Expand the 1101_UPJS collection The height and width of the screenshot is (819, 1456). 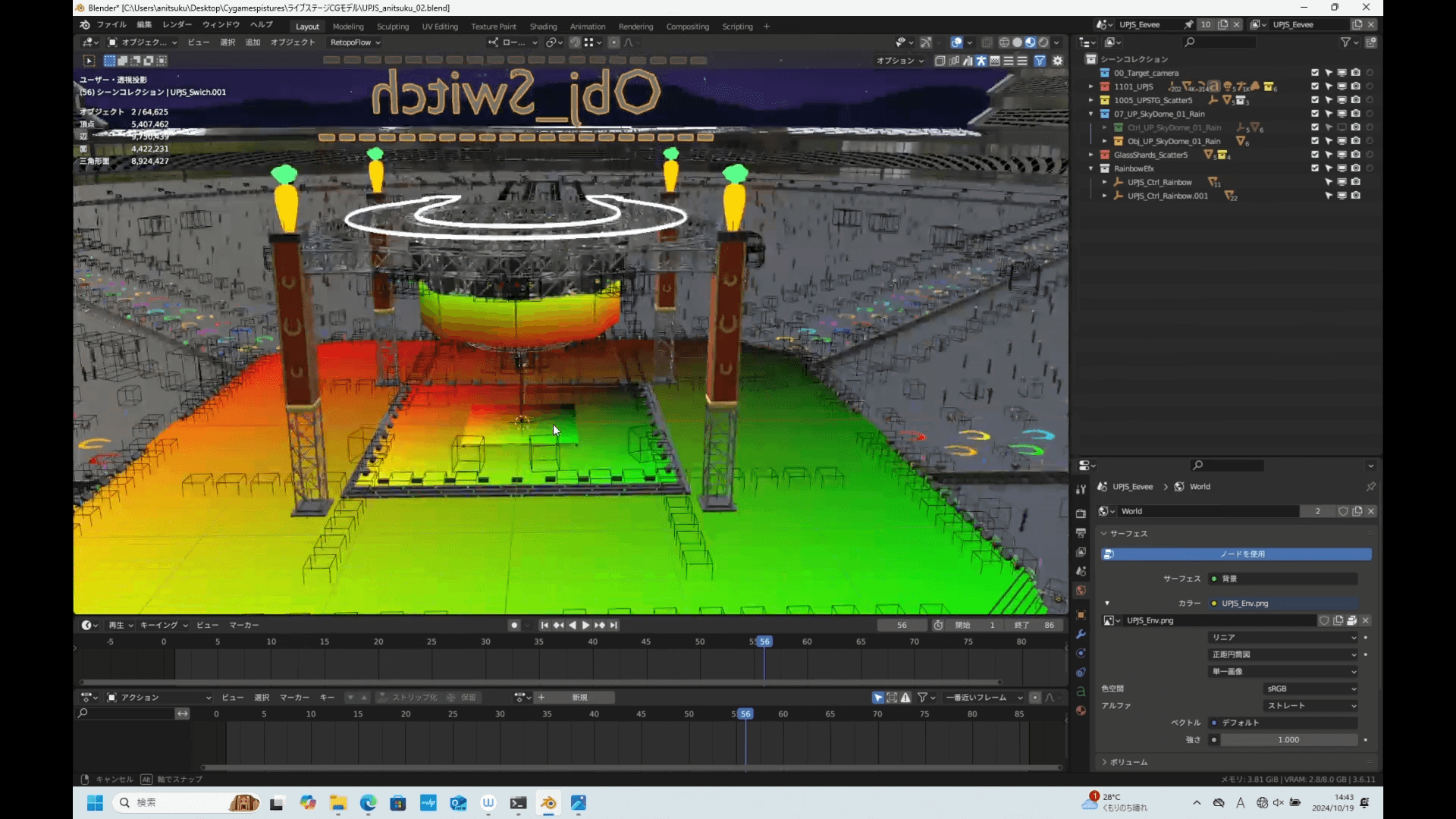click(1091, 86)
